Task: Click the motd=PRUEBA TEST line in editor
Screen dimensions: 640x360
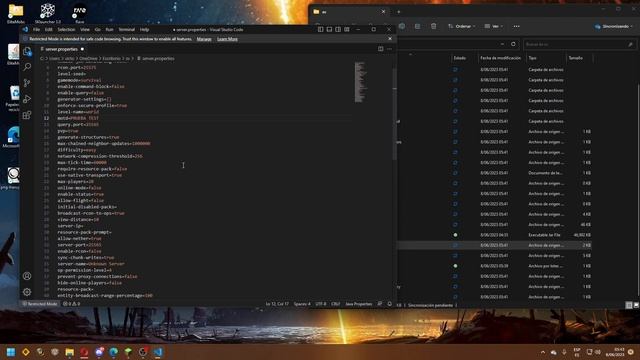Action: (x=78, y=118)
